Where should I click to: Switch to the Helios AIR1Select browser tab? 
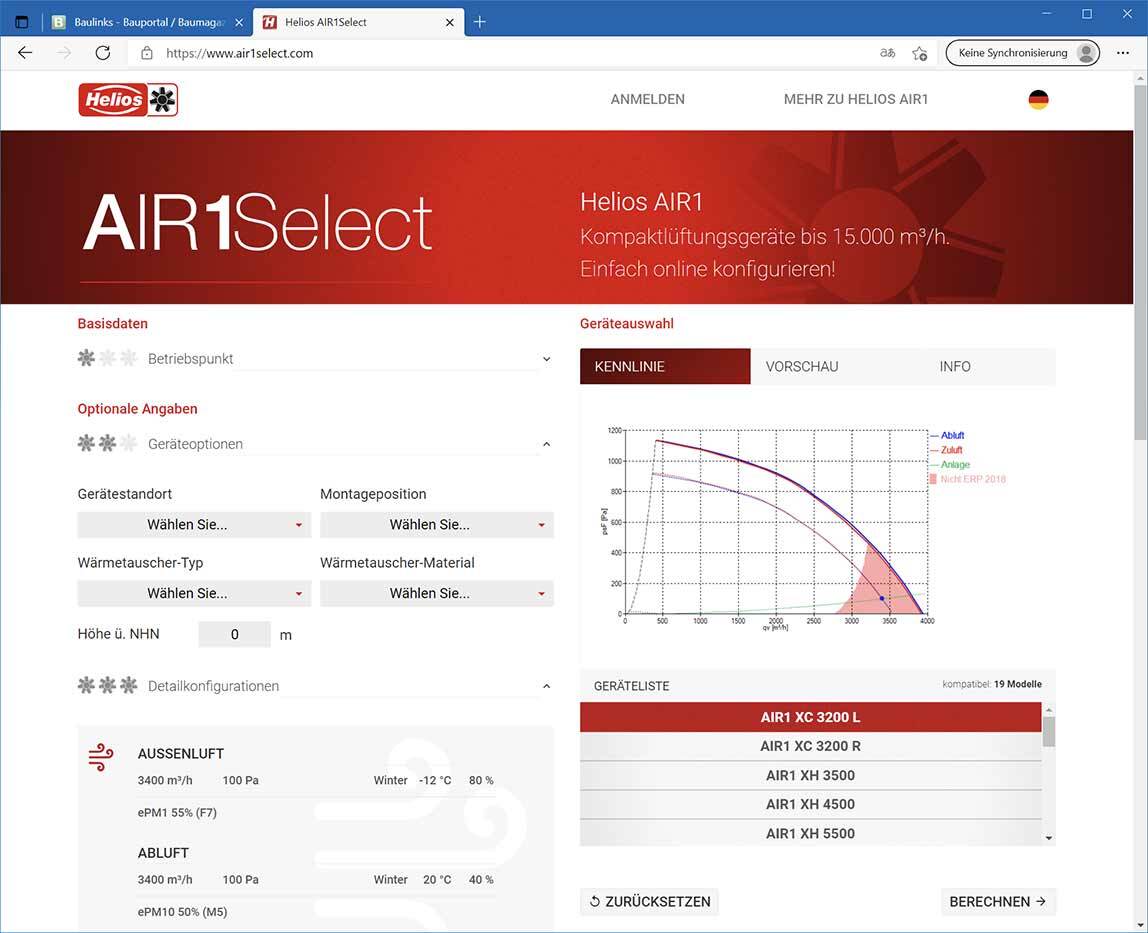click(x=358, y=23)
